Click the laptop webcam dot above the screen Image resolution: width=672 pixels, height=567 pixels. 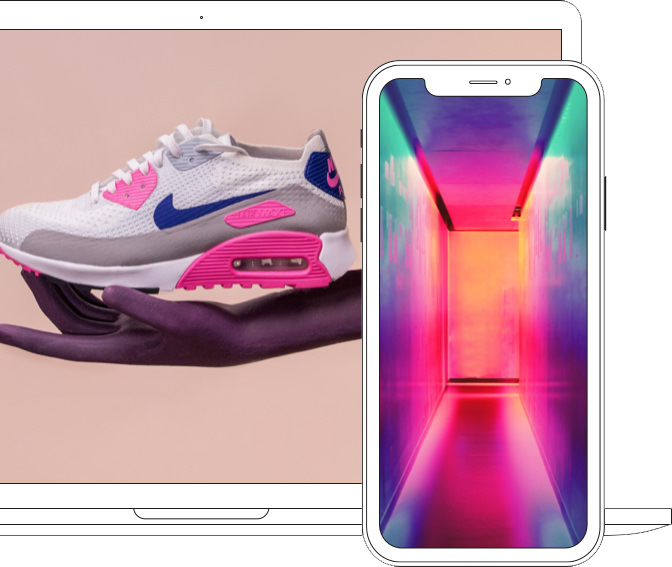point(201,17)
